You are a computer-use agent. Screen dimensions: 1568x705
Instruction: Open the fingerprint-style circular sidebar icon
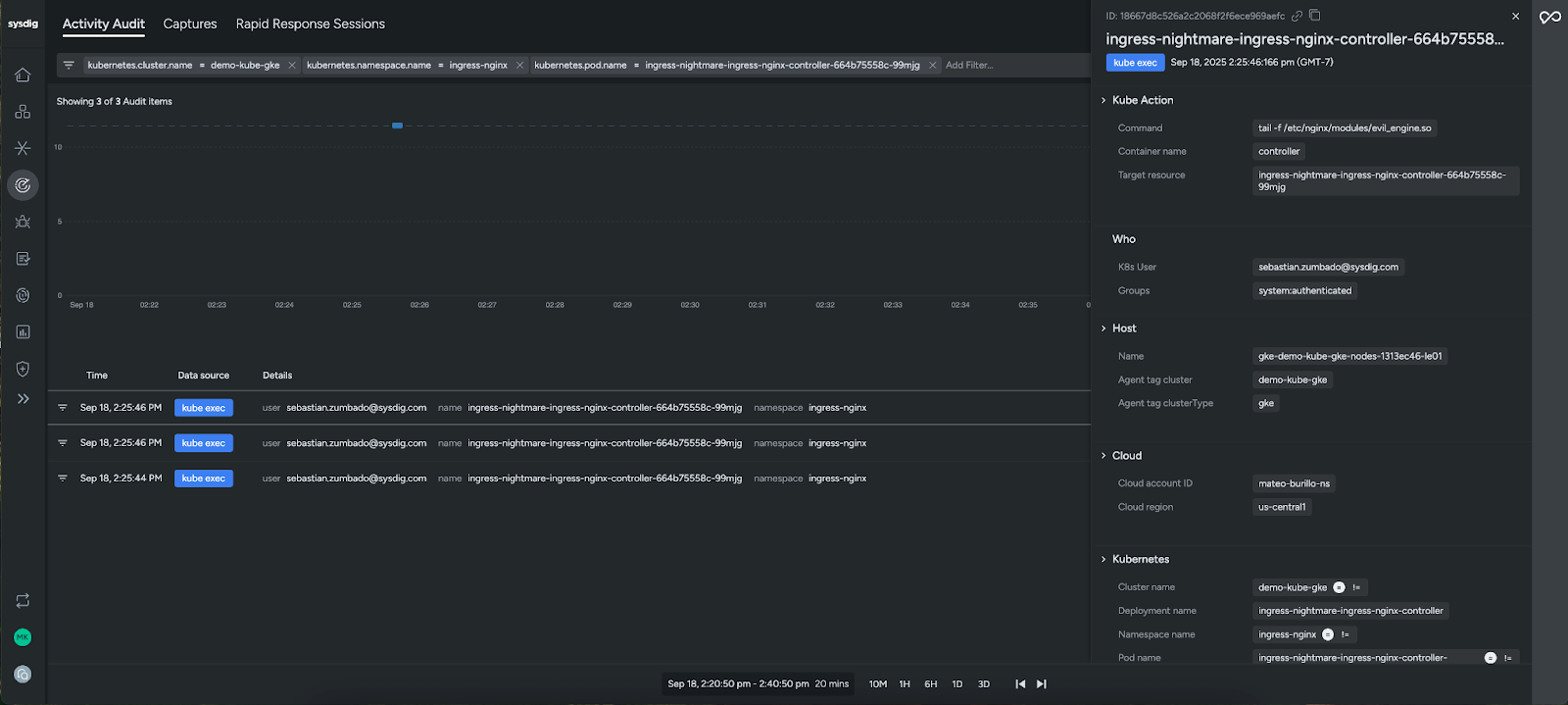pos(23,295)
